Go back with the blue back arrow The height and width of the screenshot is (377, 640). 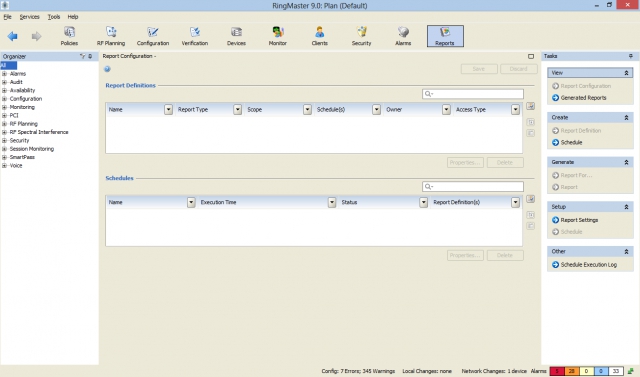tap(13, 36)
